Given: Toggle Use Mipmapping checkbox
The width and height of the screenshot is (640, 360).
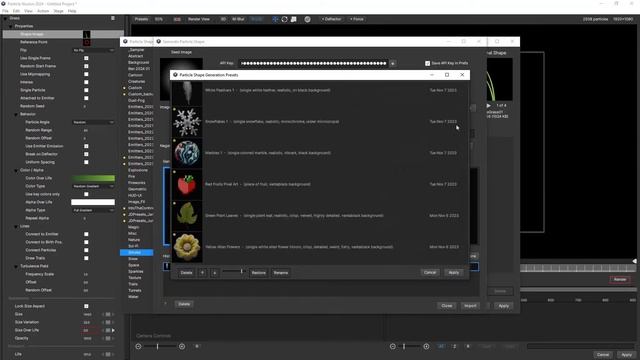Looking at the screenshot, I should point(86,74).
